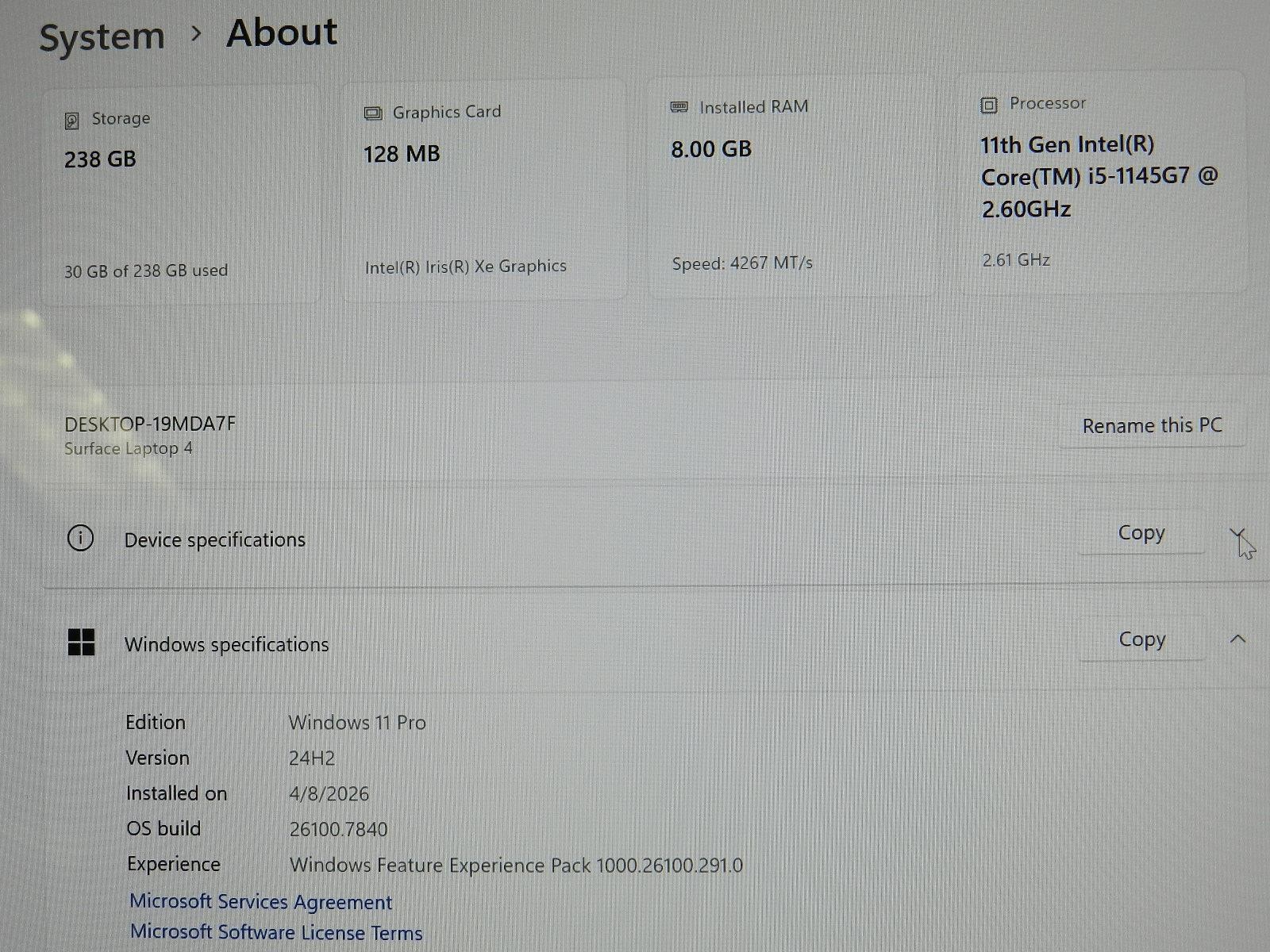Image resolution: width=1270 pixels, height=952 pixels.
Task: Copy the Windows specifications
Action: [x=1142, y=639]
